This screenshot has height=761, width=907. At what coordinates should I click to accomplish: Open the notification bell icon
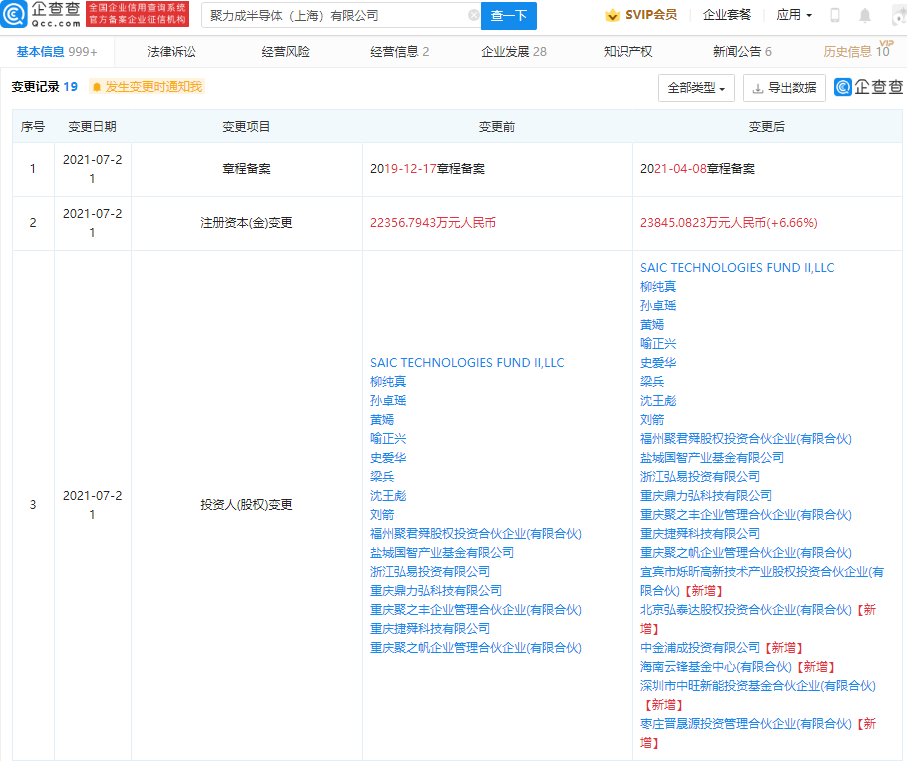tap(864, 16)
